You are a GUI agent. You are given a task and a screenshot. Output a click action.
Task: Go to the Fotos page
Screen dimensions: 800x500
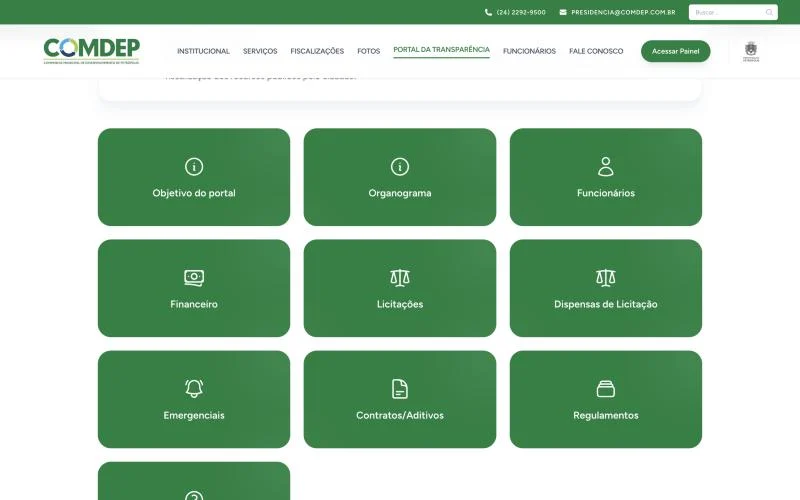pos(368,51)
